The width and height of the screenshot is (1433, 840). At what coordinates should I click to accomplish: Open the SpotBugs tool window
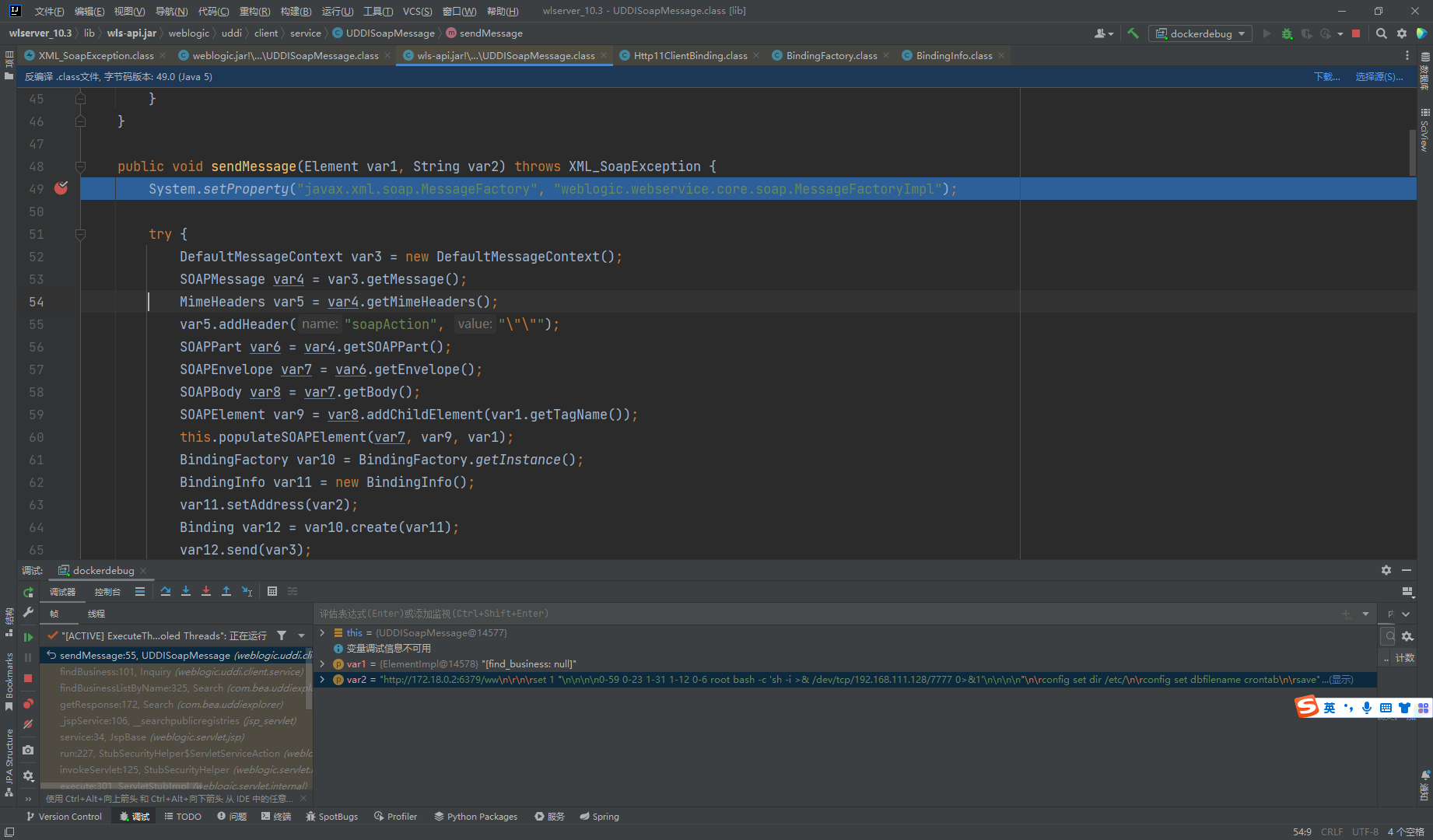pyautogui.click(x=332, y=817)
